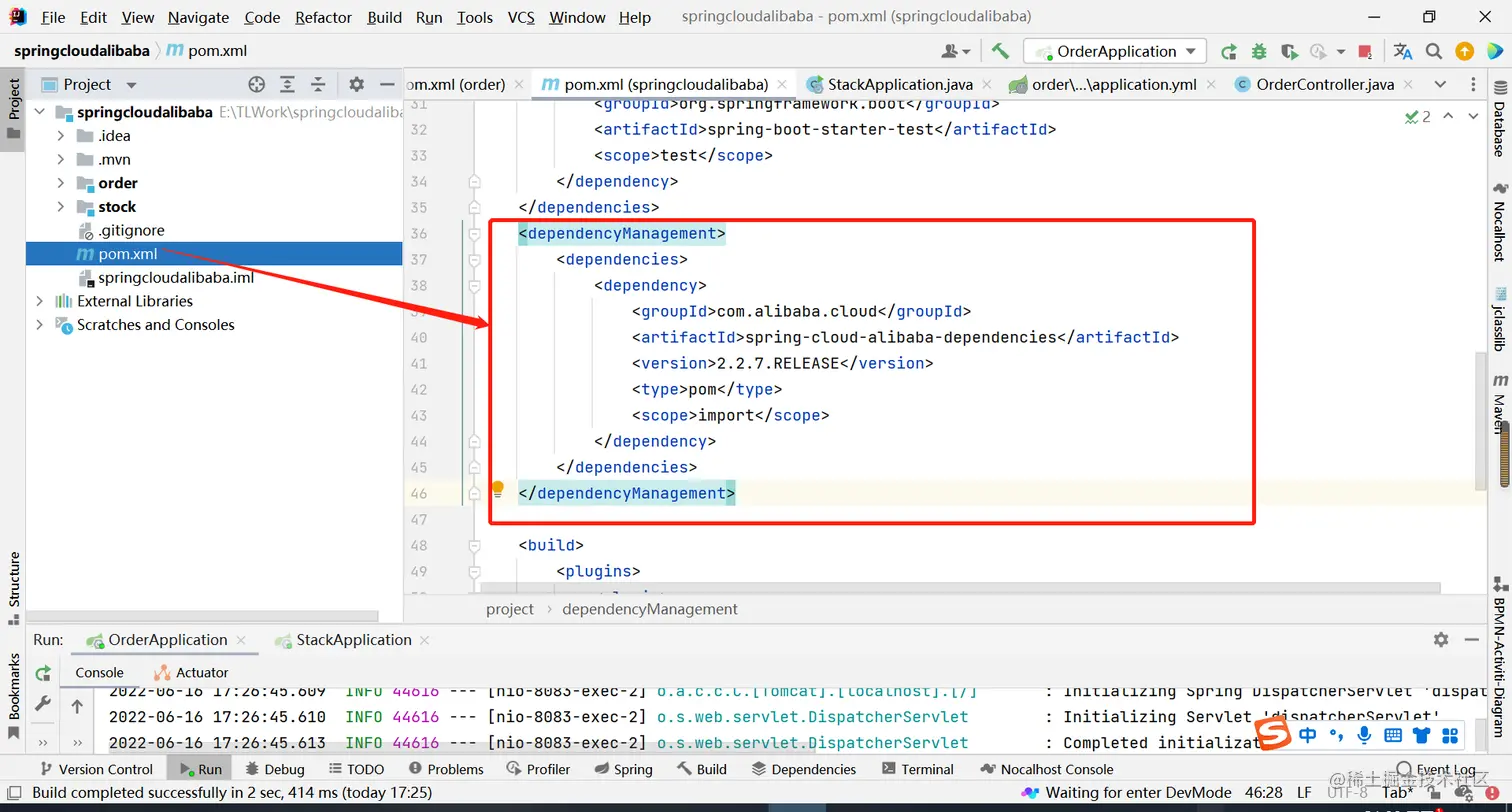This screenshot has width=1512, height=812.
Task: Expand External Libraries node
Action: 40,301
